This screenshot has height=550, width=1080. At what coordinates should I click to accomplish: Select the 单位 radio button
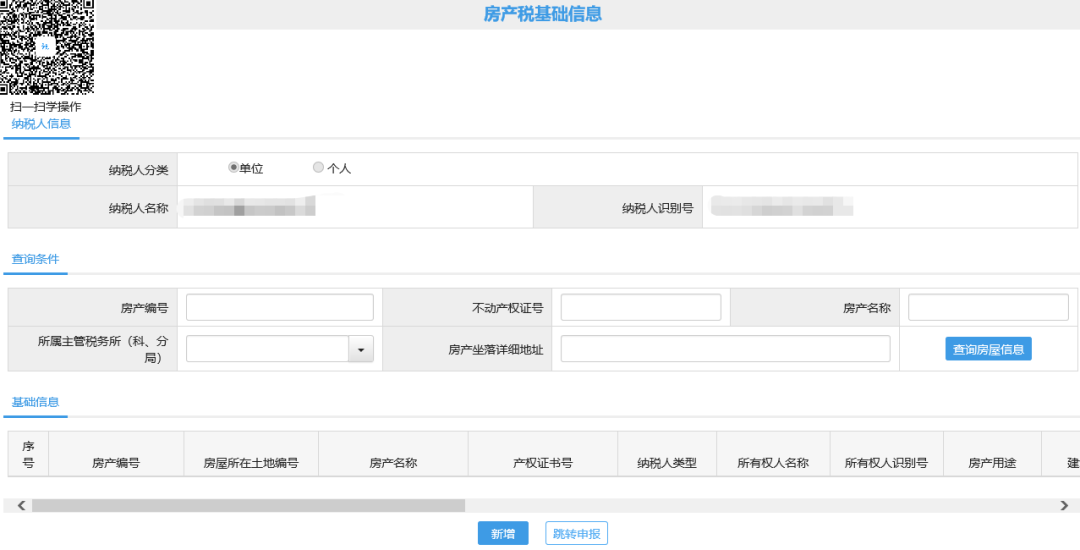234,168
